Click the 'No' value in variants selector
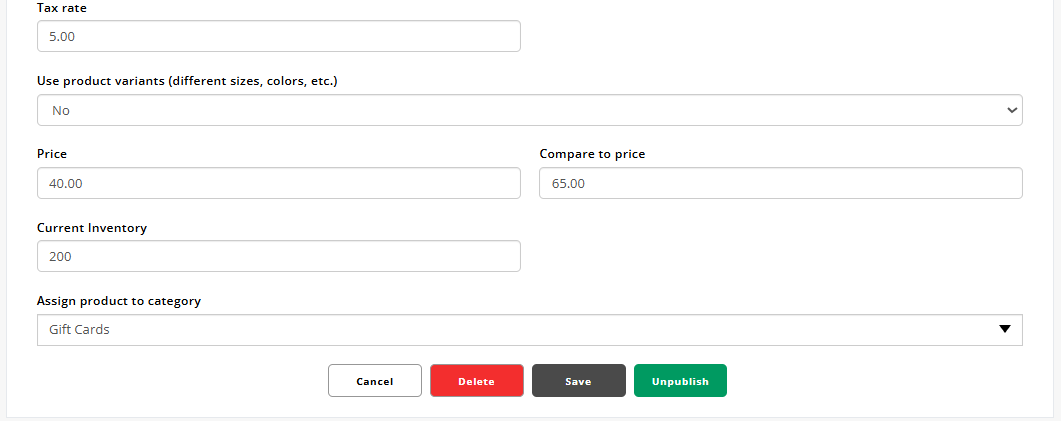The height and width of the screenshot is (421, 1061). click(61, 111)
